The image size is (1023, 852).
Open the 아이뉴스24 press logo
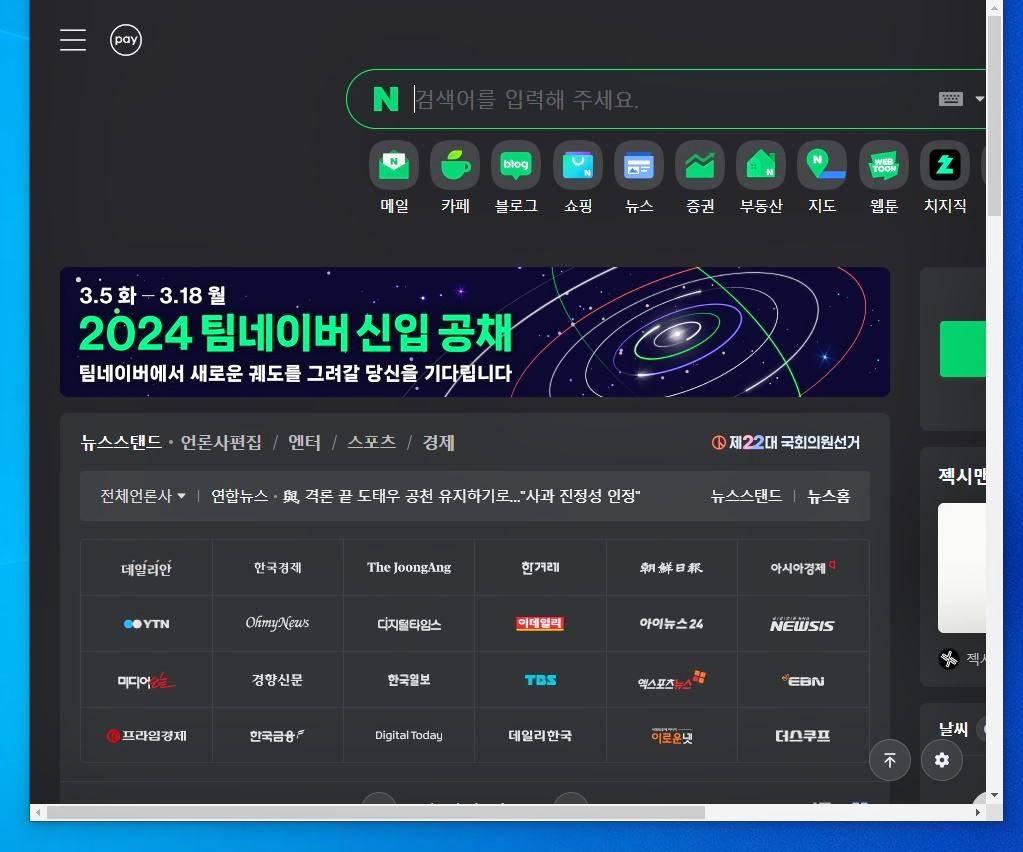click(671, 624)
